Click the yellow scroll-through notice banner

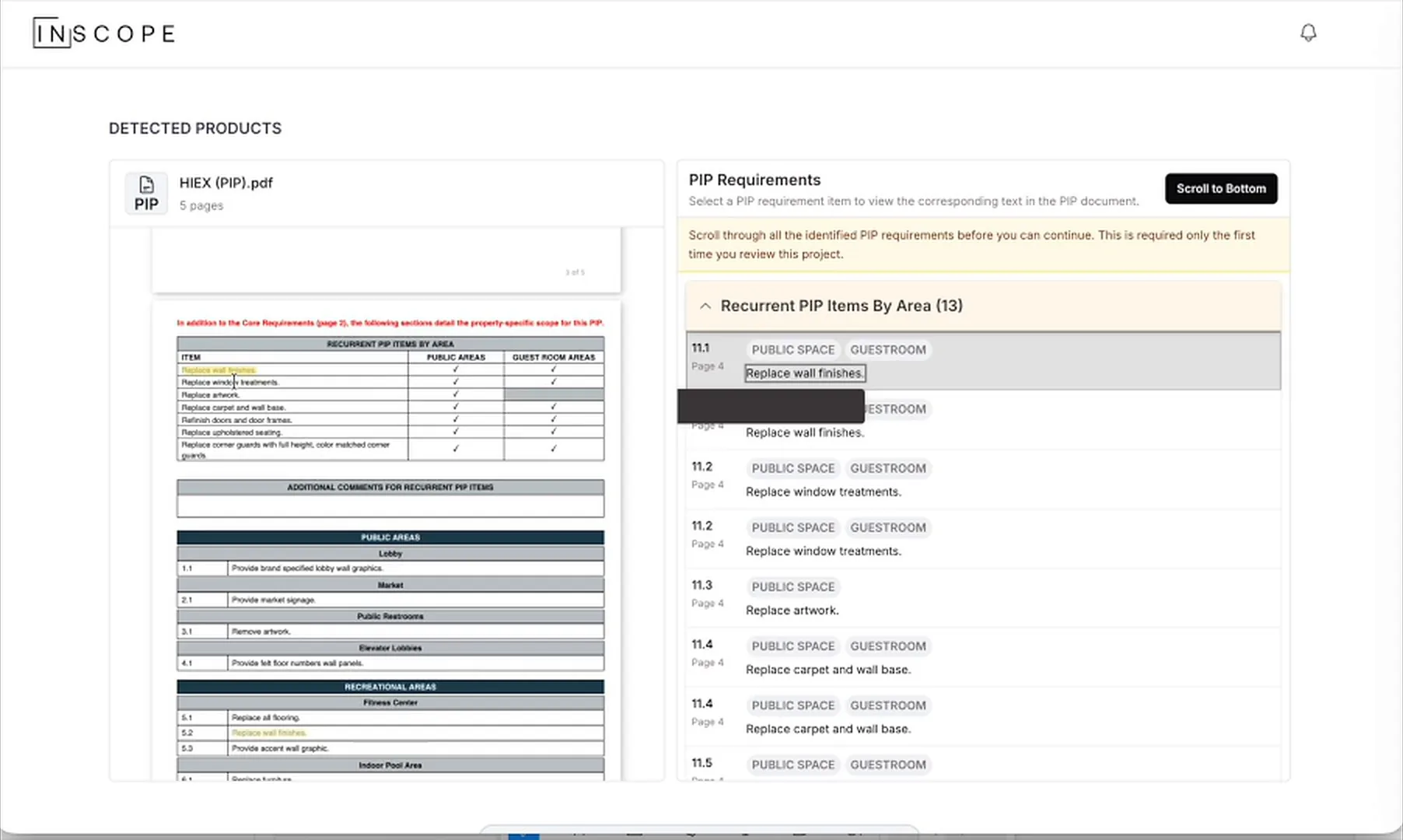pyautogui.click(x=983, y=244)
